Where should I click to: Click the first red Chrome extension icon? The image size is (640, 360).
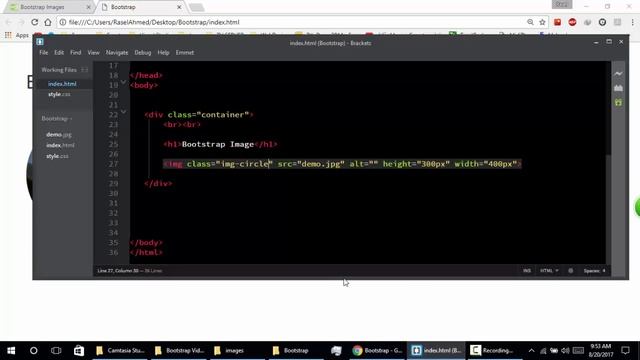click(558, 22)
